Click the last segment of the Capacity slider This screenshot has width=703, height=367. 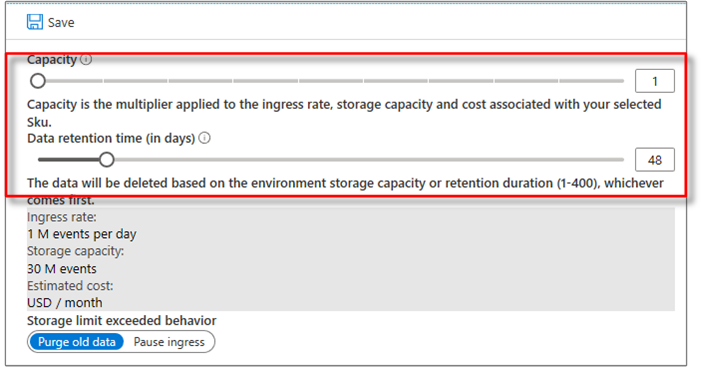click(592, 81)
